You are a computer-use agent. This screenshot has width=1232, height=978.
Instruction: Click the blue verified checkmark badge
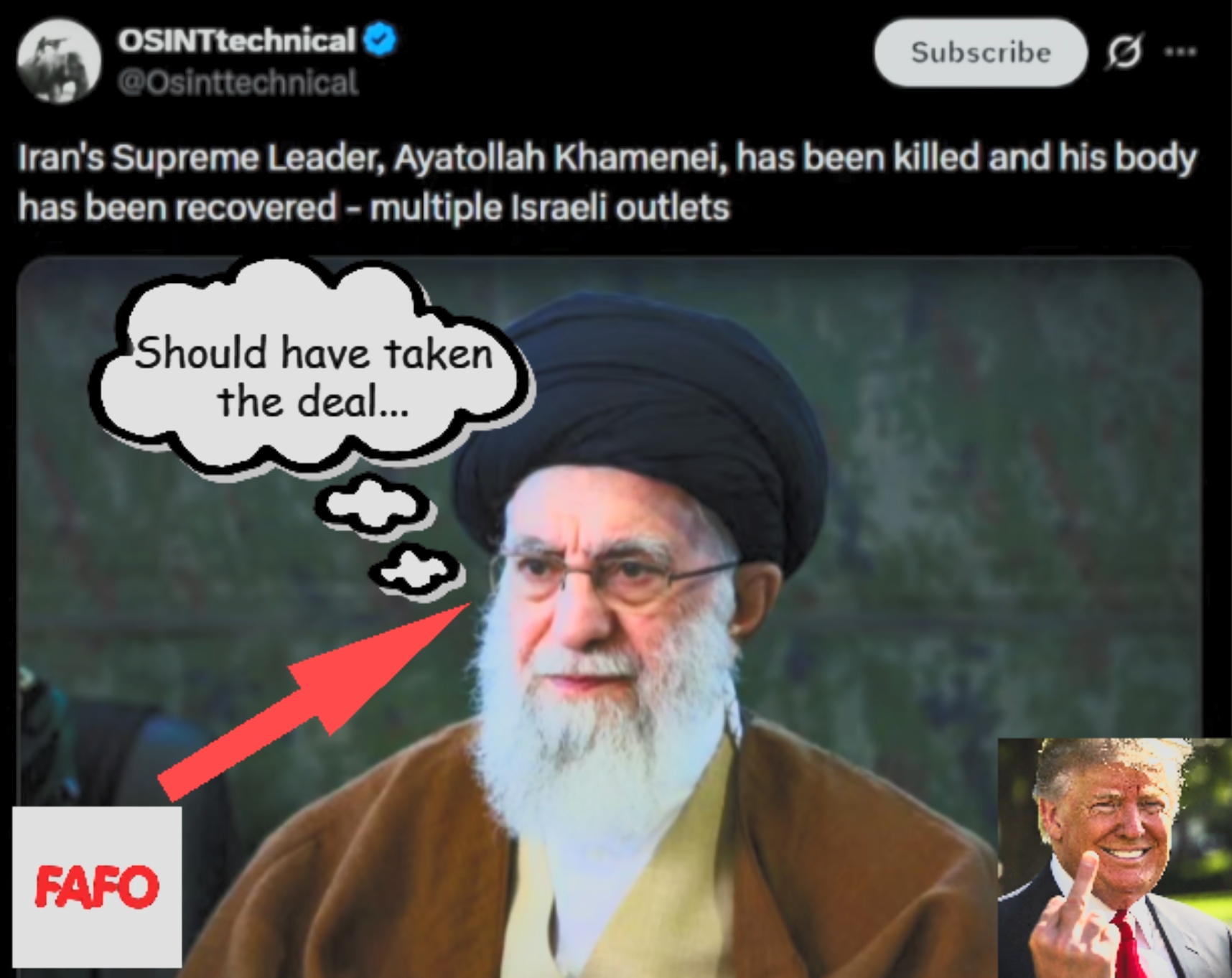tap(380, 39)
